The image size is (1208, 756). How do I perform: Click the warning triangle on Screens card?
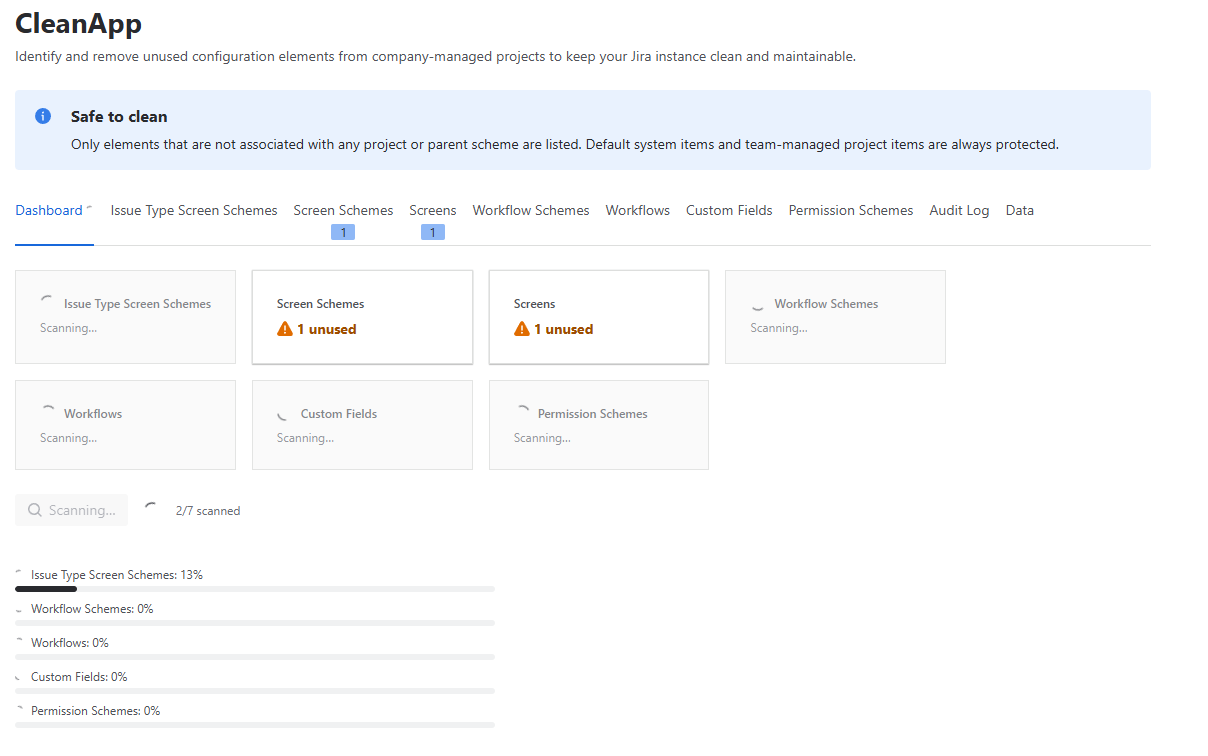[520, 328]
